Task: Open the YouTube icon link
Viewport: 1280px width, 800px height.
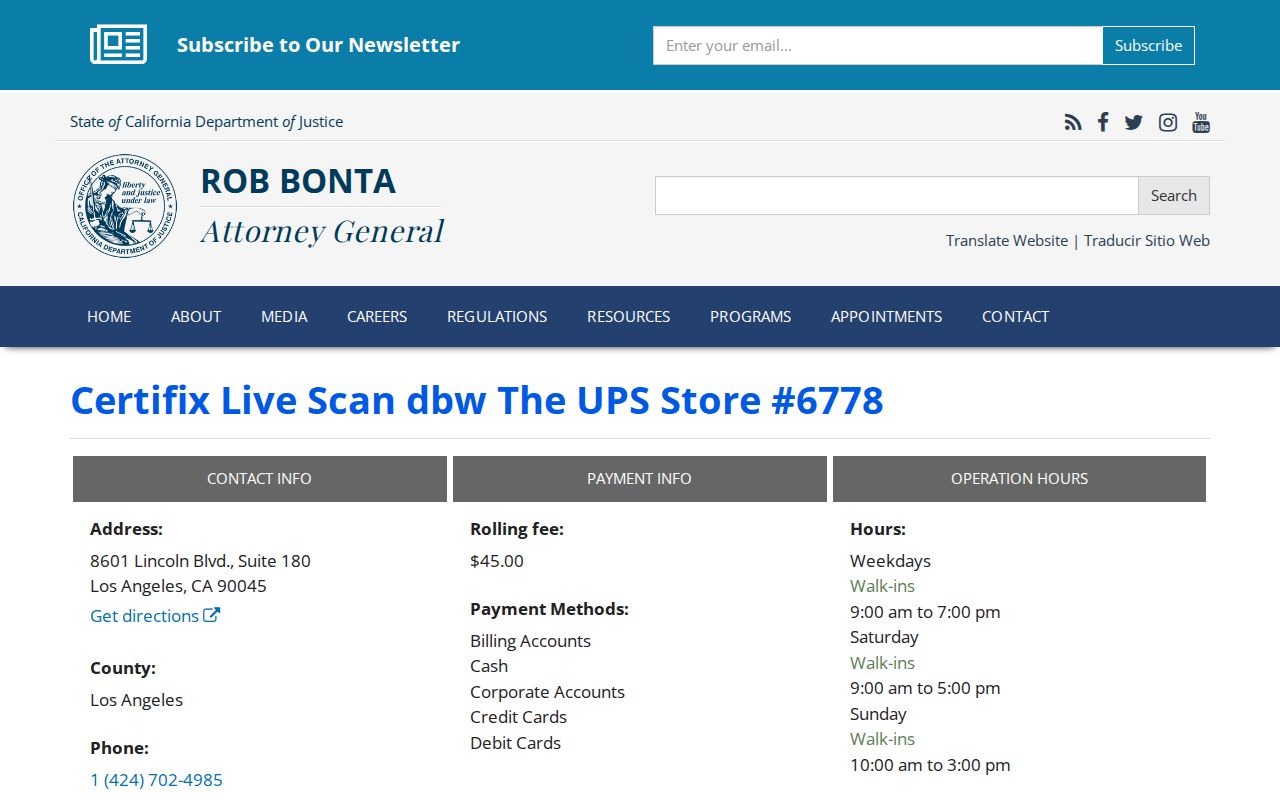Action: (x=1201, y=122)
